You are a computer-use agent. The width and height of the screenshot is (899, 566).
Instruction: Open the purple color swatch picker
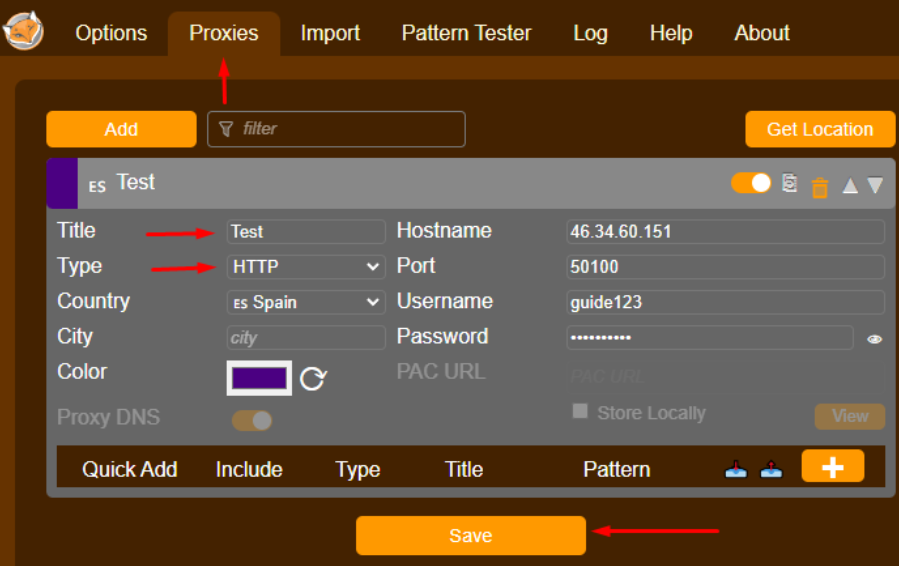pyautogui.click(x=259, y=378)
